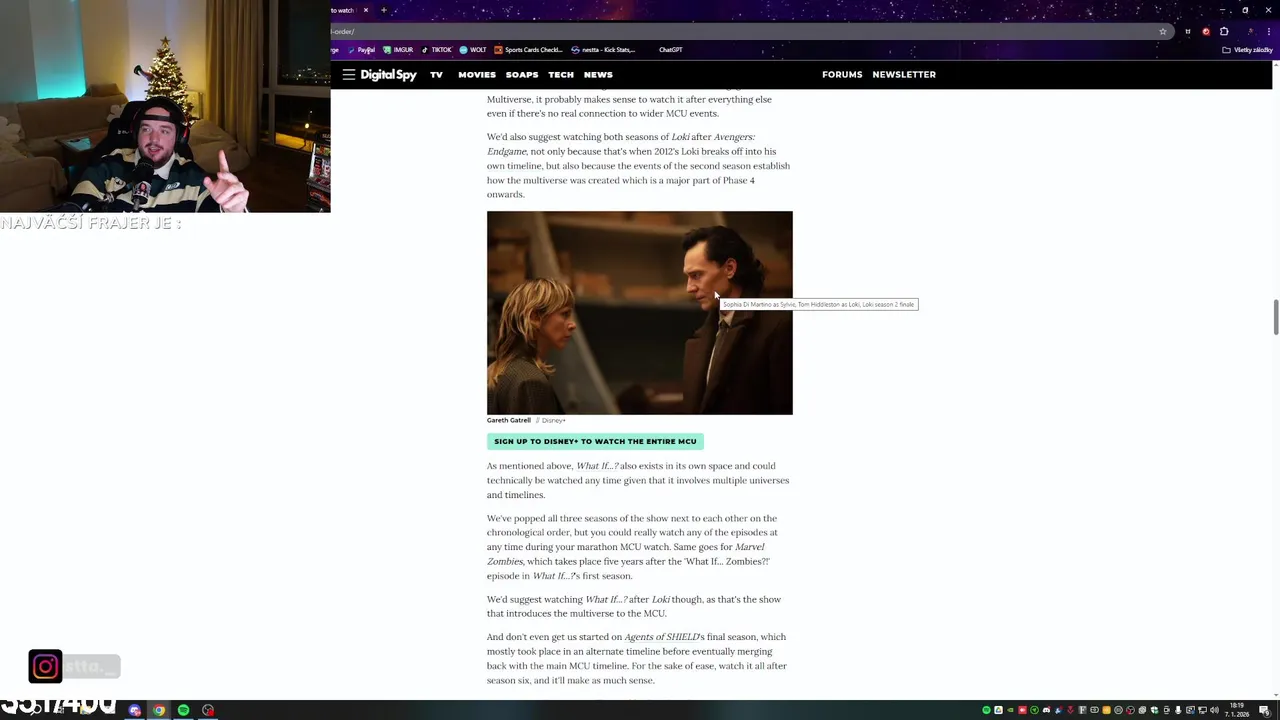Viewport: 1280px width, 720px height.
Task: Click the NVIDIA tray icon
Action: pos(1010,710)
